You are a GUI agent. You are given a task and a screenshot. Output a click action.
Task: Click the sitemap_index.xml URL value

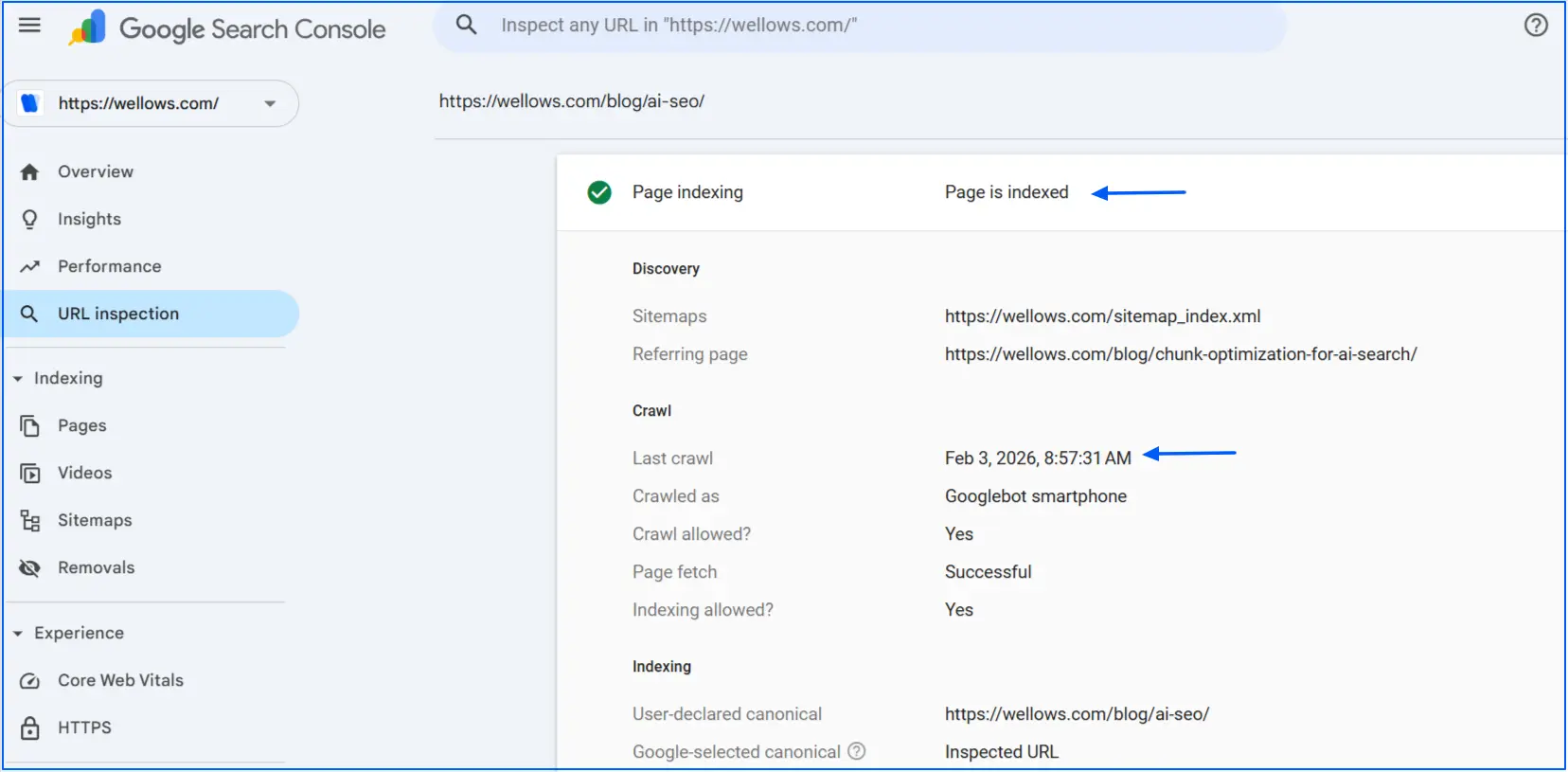[x=1103, y=316]
